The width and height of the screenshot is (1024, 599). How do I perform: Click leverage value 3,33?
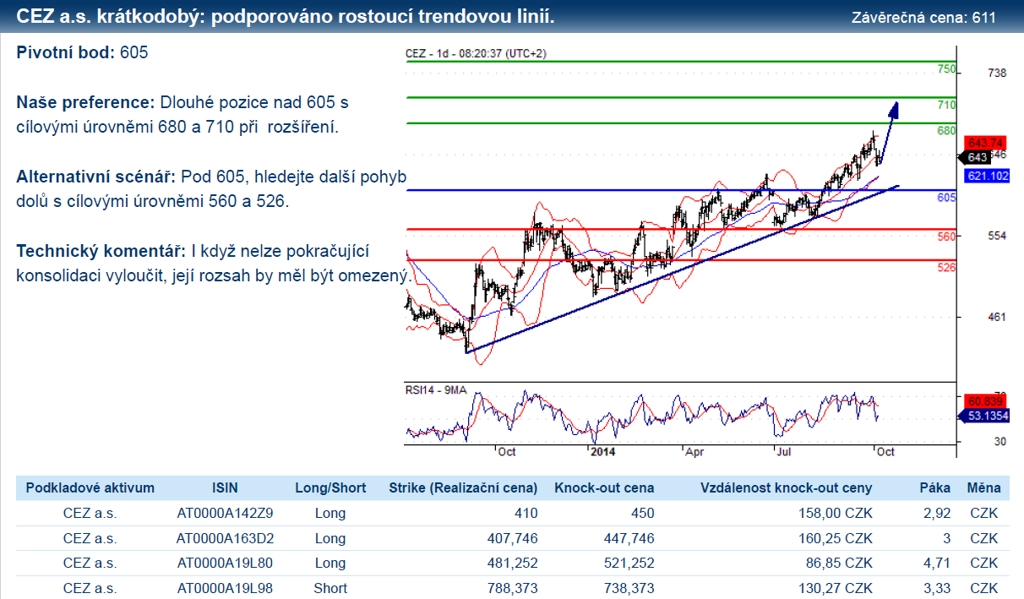(x=937, y=589)
